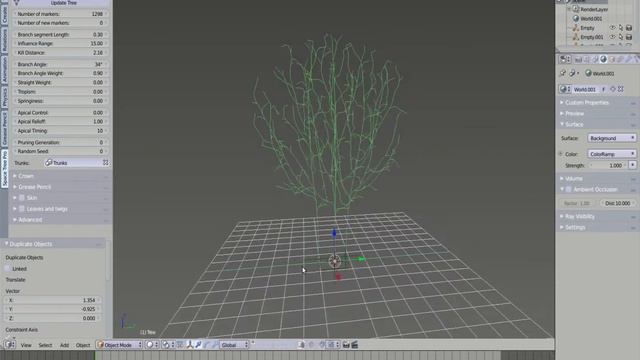Toggle the 3D manipulator widget icon
The image size is (640, 360).
[x=190, y=345]
